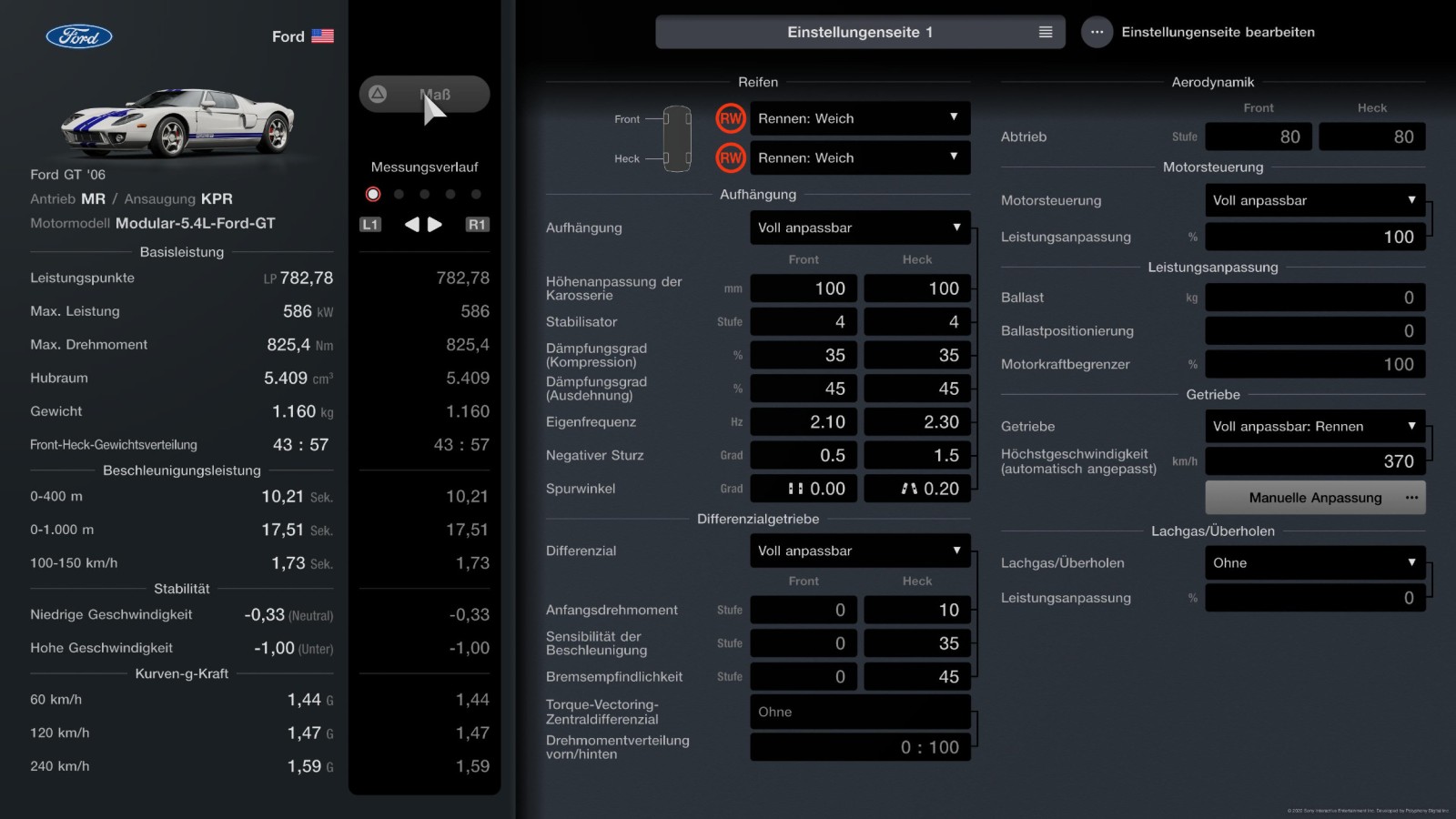Select the second Messungsverlauf history dot
Screen dimensions: 1456x819
tap(399, 194)
